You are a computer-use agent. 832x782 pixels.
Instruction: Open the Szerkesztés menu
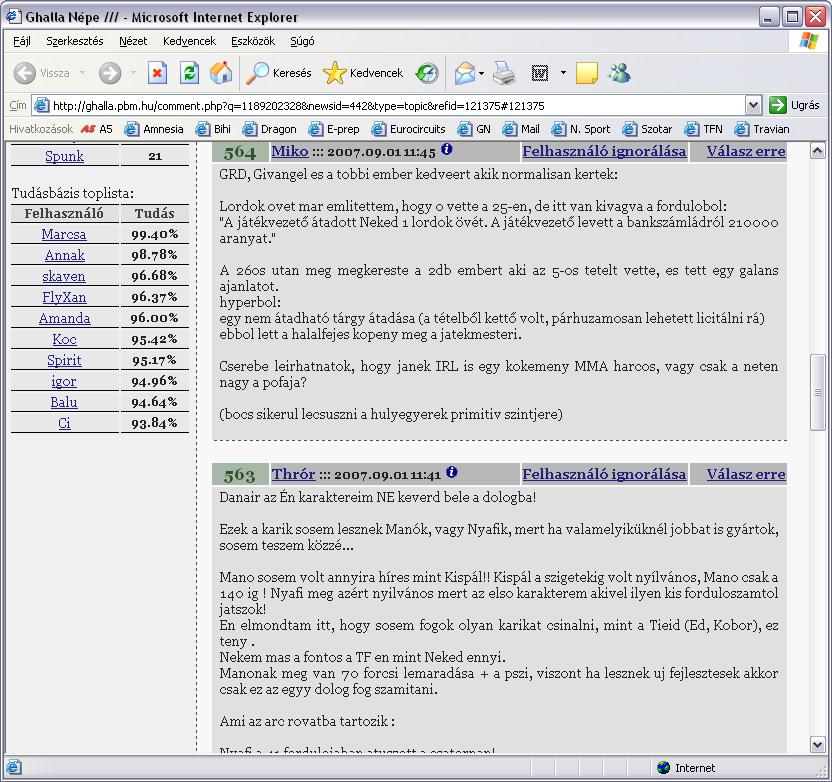pyautogui.click(x=74, y=41)
